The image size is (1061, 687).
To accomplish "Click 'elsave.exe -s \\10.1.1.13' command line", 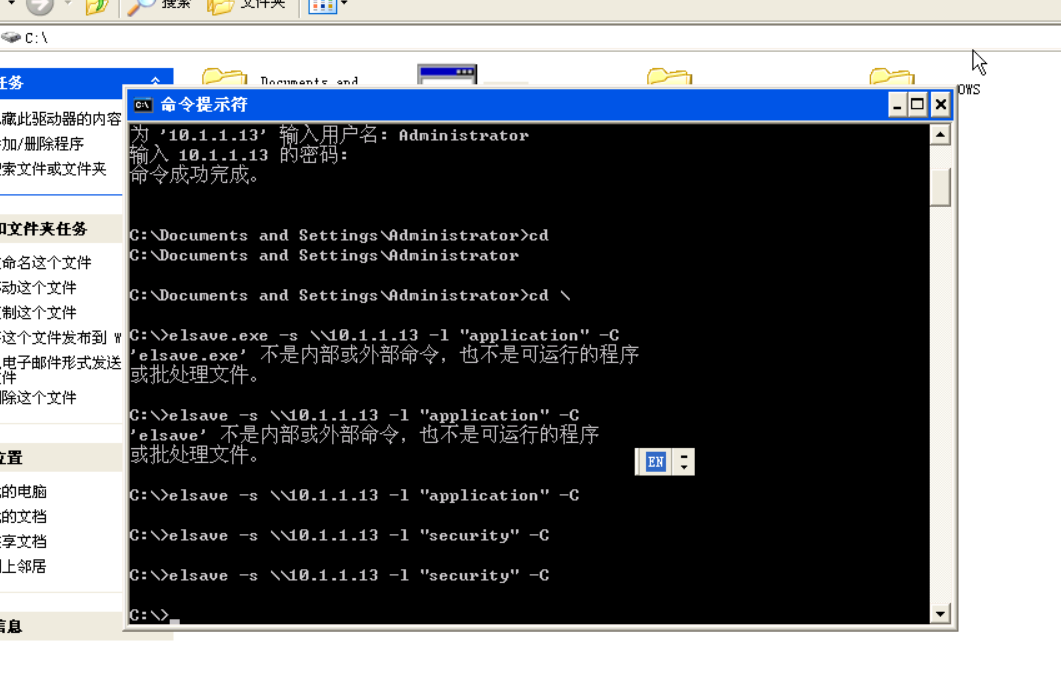I will [374, 336].
